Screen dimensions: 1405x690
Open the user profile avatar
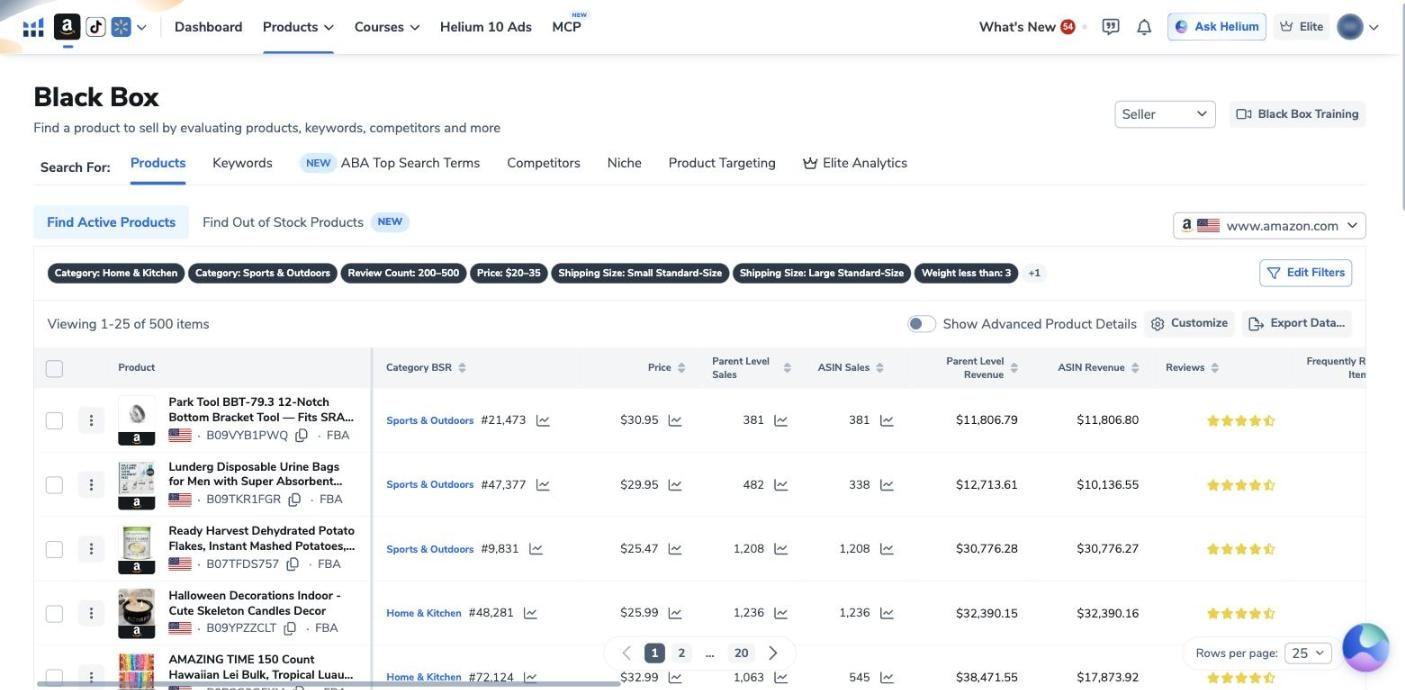click(1350, 27)
